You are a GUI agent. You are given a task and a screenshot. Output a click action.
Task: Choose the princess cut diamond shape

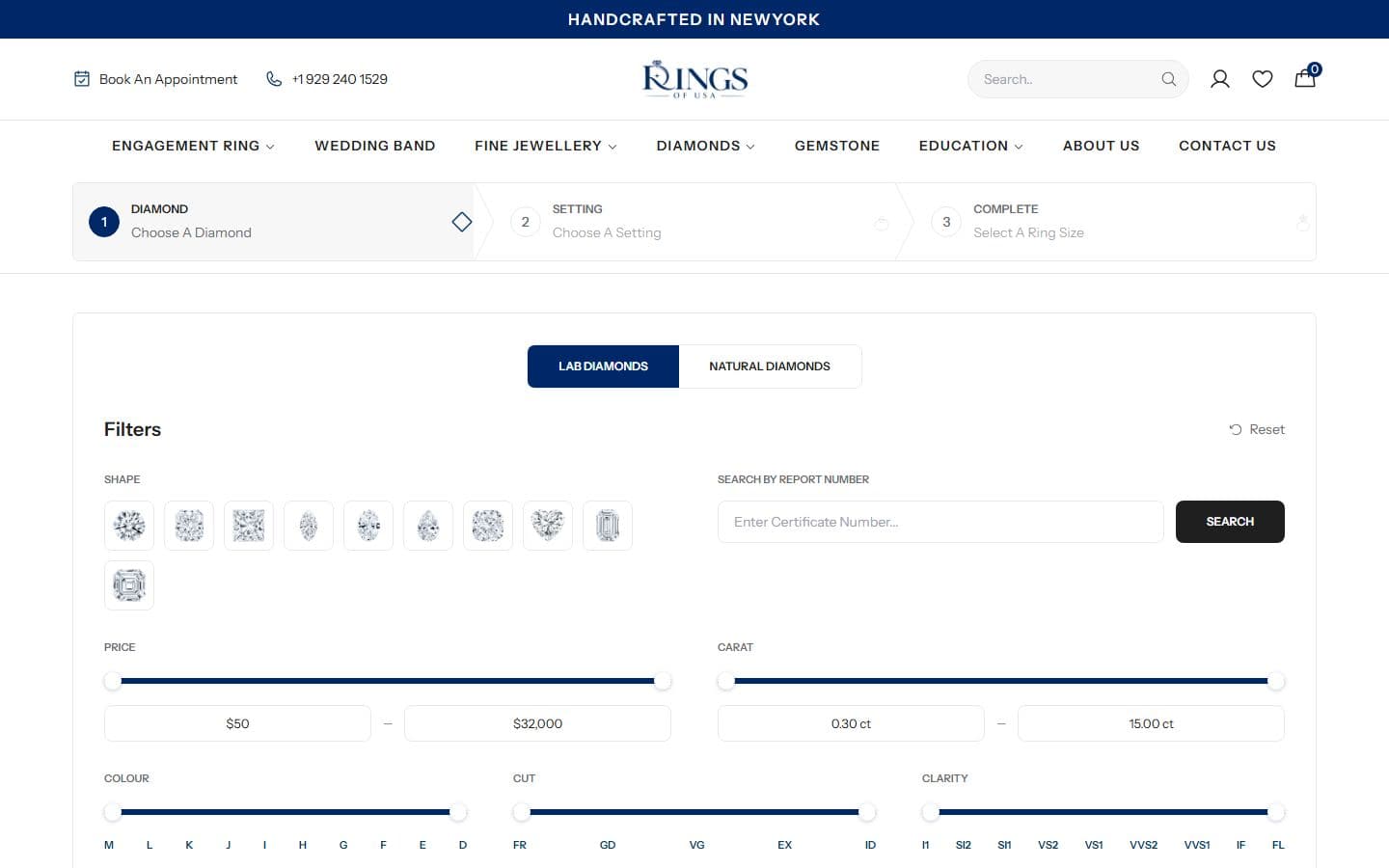click(249, 526)
